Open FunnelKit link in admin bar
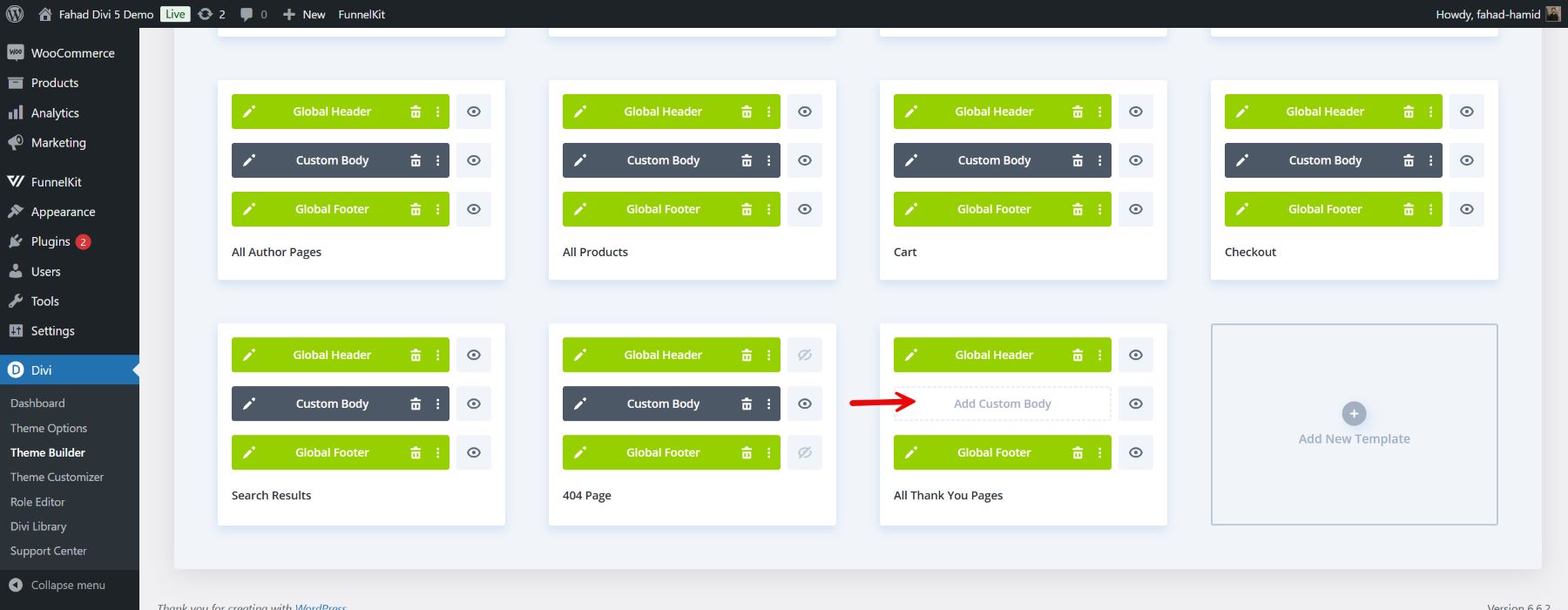1568x610 pixels. 362,14
